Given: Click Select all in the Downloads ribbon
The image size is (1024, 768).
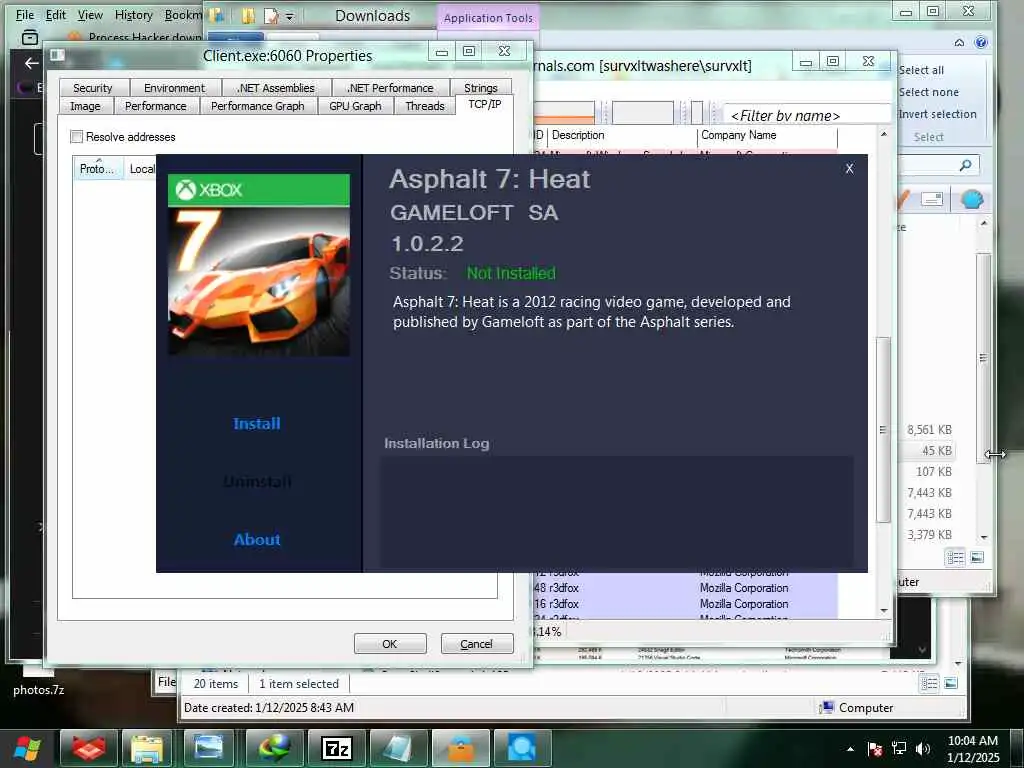Looking at the screenshot, I should point(921,70).
